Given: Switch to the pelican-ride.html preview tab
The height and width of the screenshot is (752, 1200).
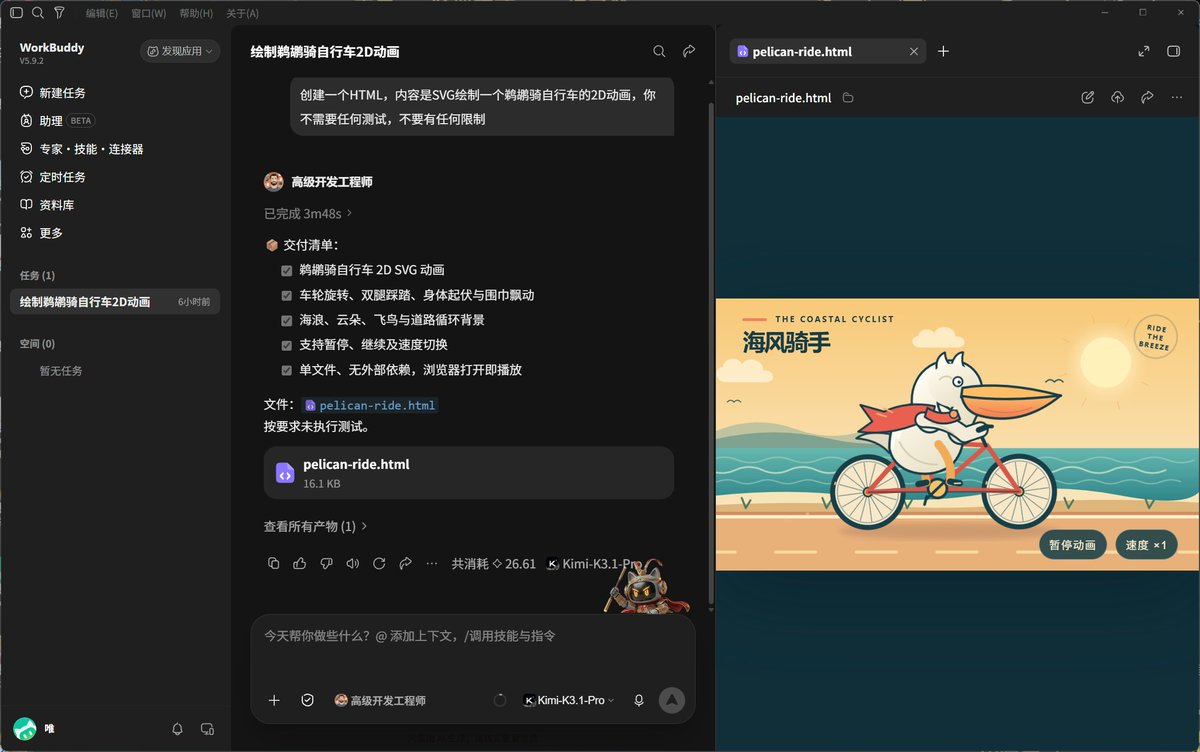Looking at the screenshot, I should point(826,51).
